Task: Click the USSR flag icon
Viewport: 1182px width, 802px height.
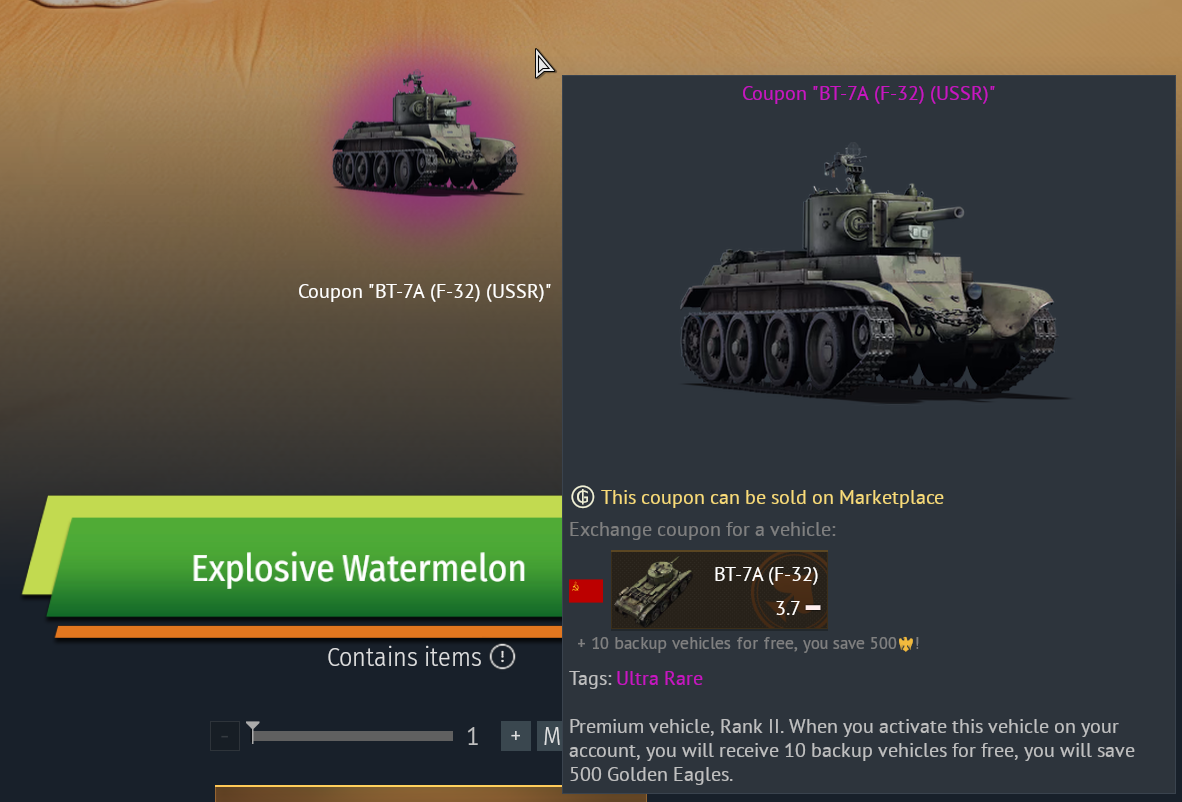Action: (x=586, y=591)
